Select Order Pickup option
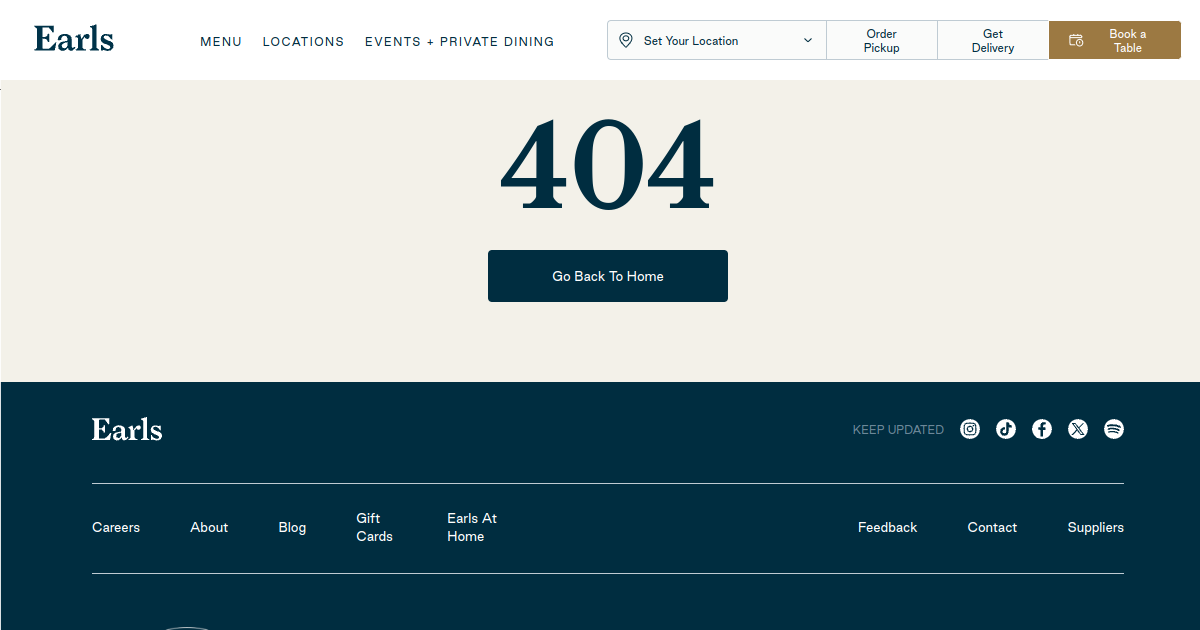This screenshot has width=1200, height=630. point(882,40)
